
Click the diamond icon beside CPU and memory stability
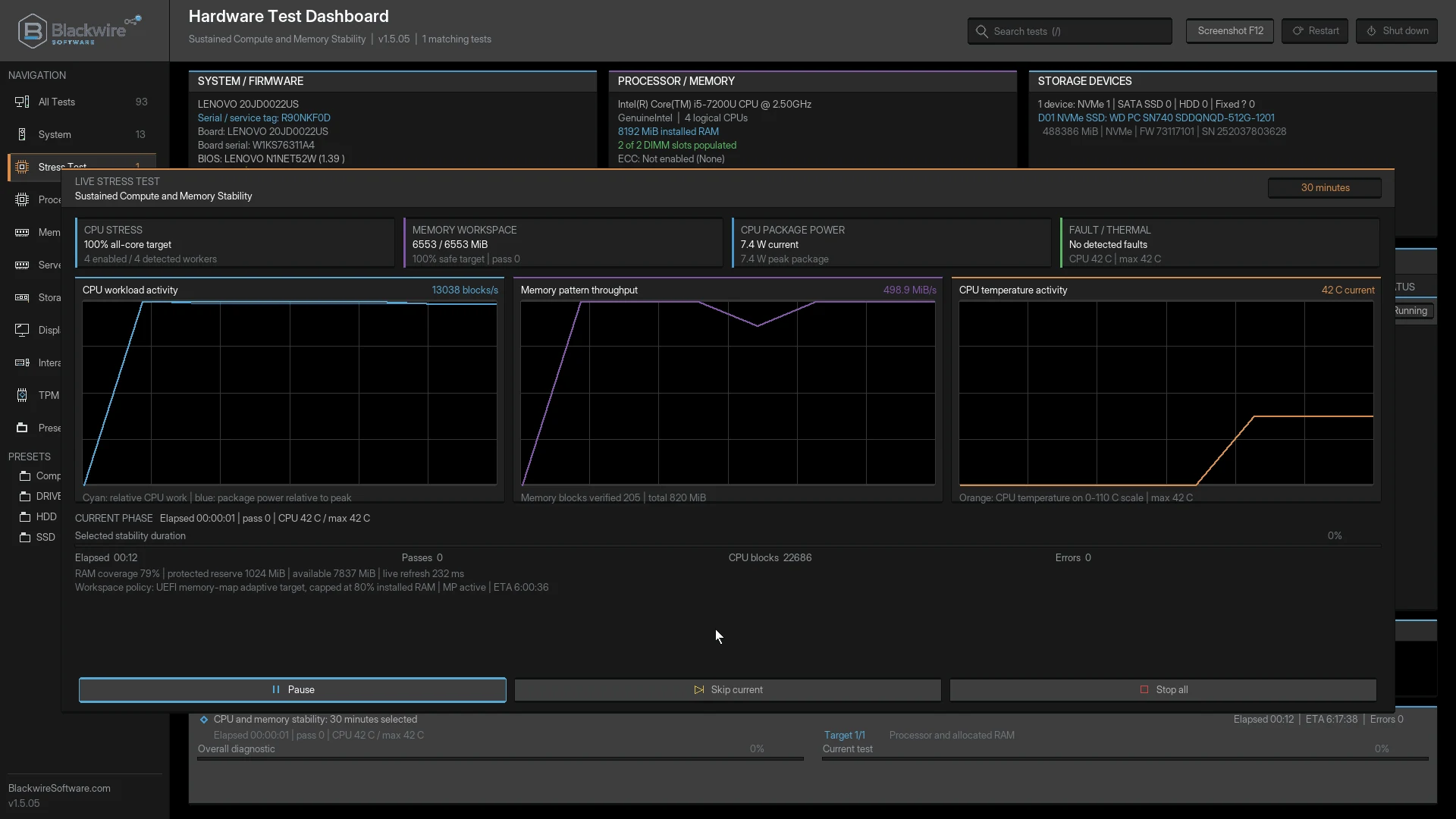point(203,720)
